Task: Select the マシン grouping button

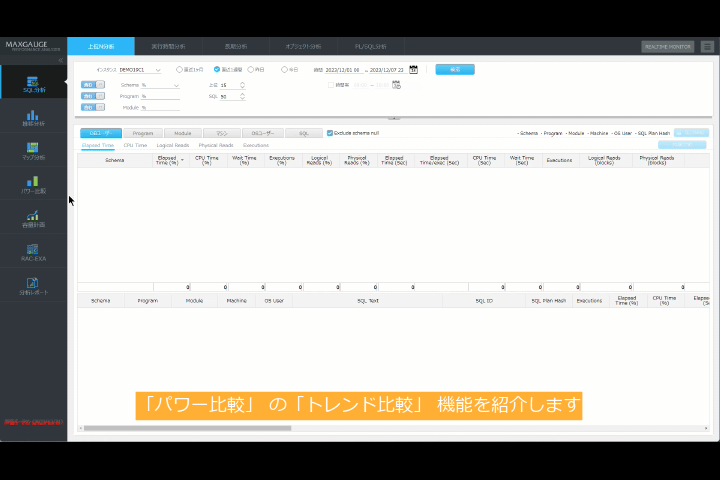Action: tap(222, 133)
